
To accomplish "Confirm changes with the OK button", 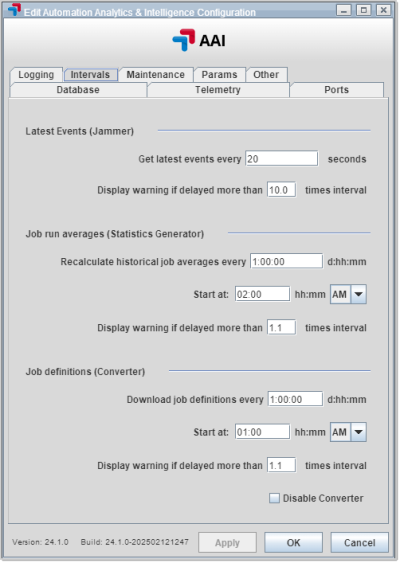I will coord(293,543).
